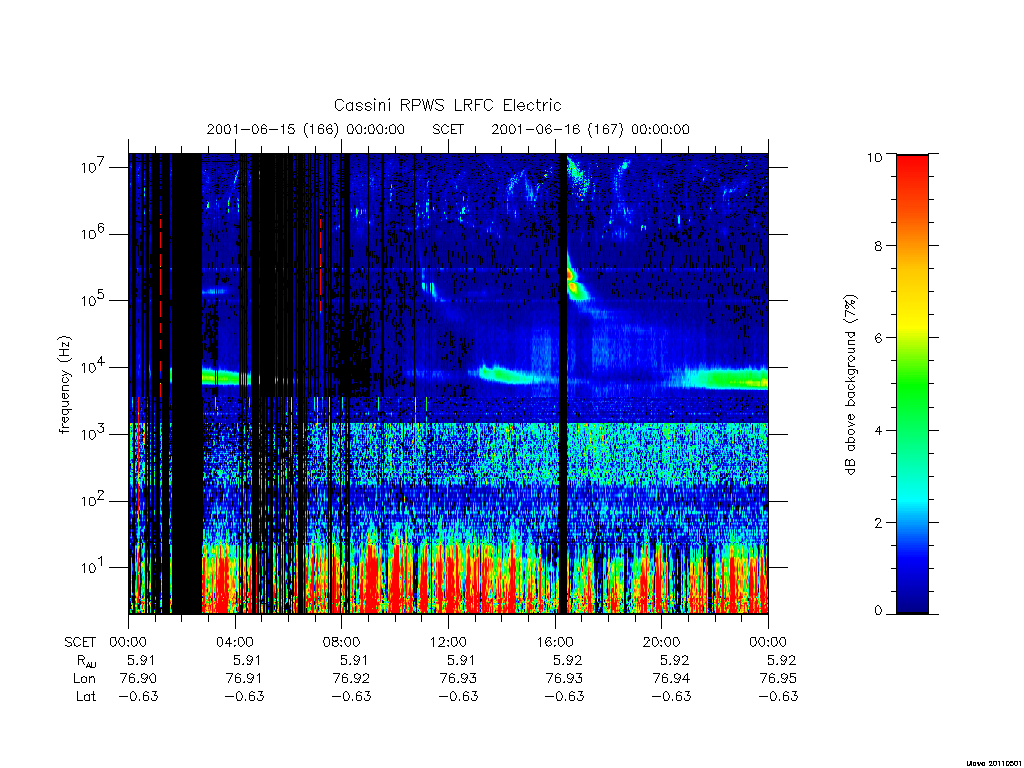Click the 'Cassini RPWS LRFC Electric' title

click(x=447, y=105)
